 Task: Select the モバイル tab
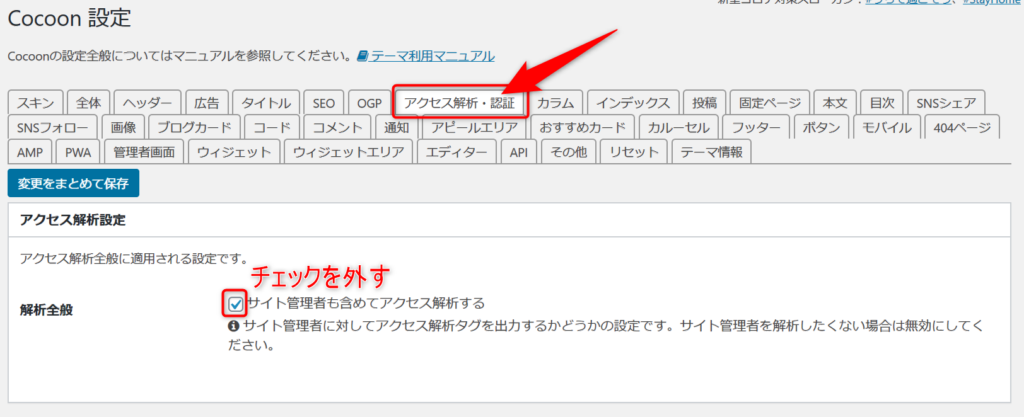[x=886, y=127]
